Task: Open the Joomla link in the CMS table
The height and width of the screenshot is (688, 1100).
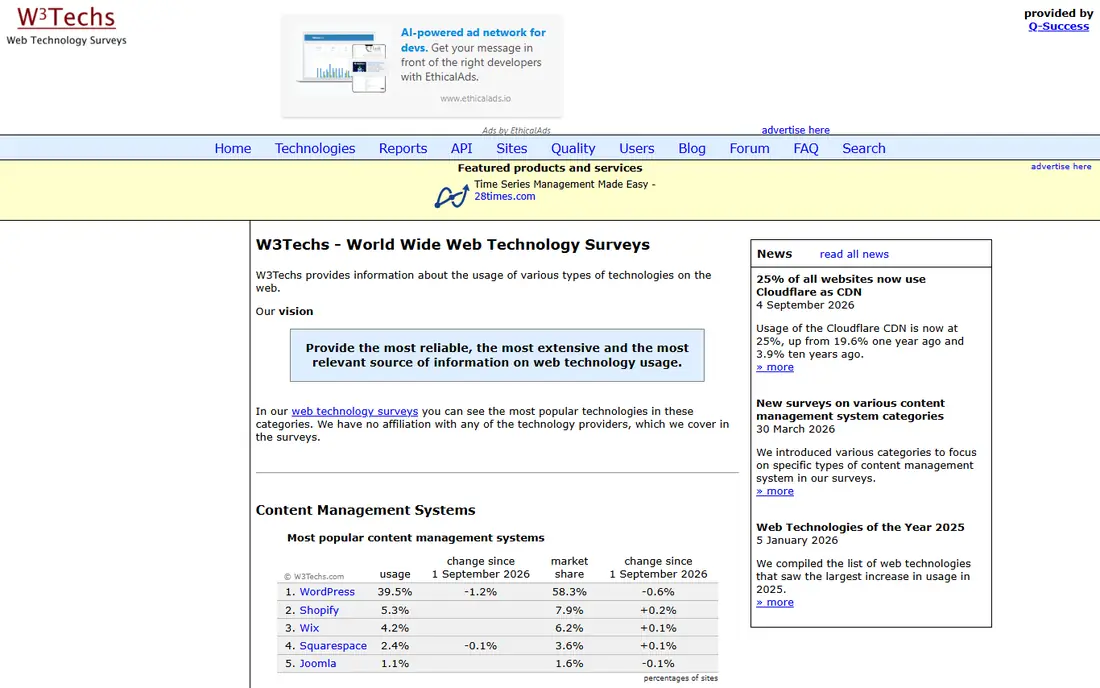Action: point(318,663)
